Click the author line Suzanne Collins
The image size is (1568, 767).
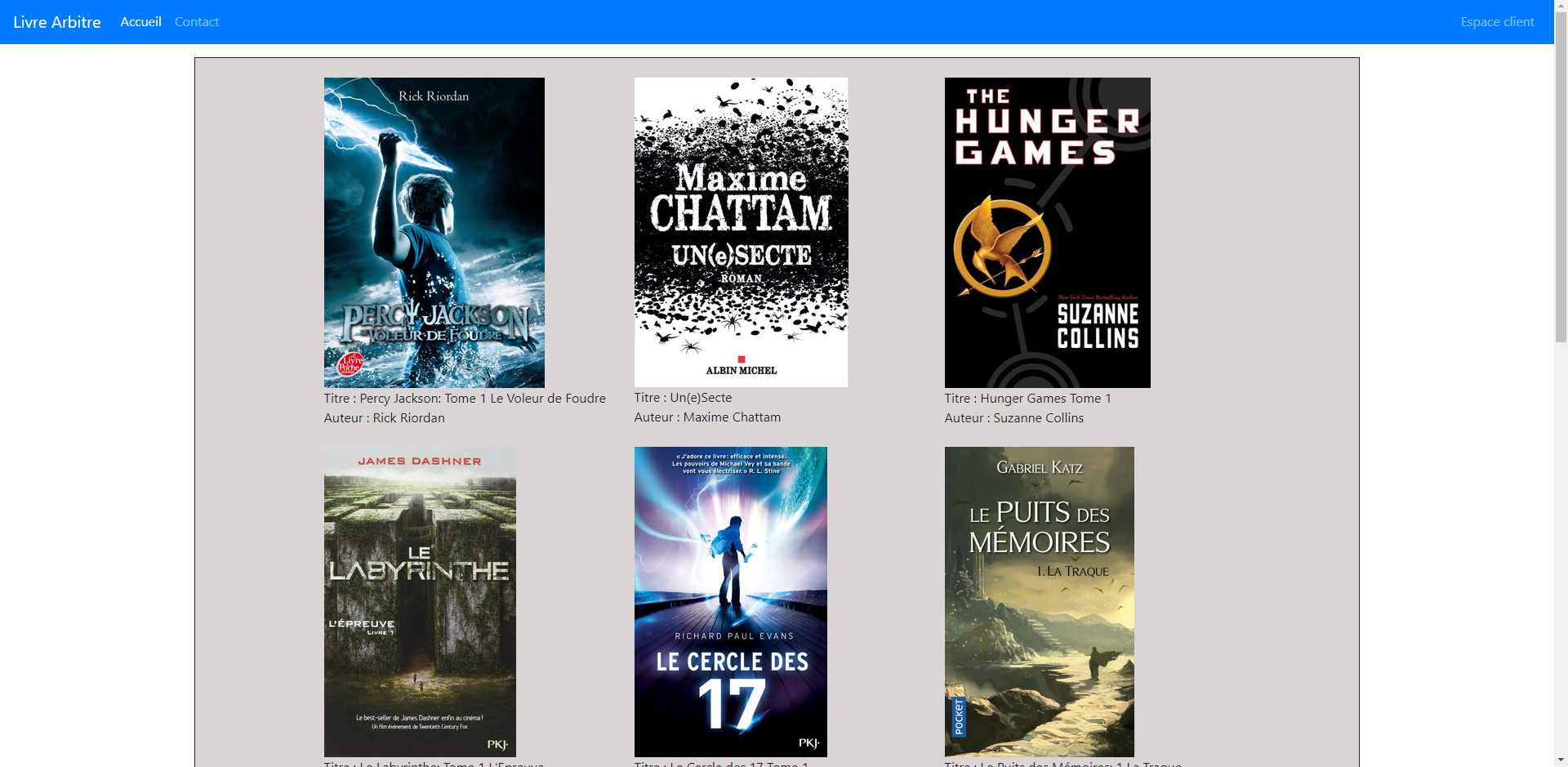[x=1013, y=418]
